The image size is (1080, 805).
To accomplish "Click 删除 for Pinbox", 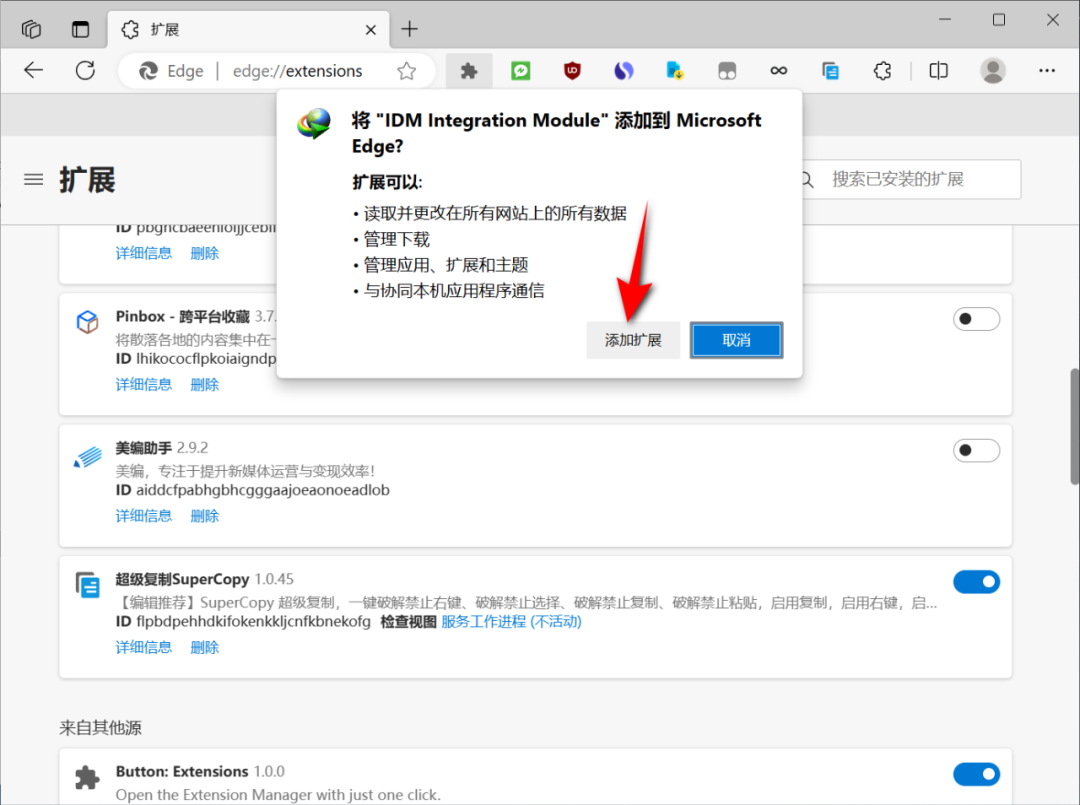I will coord(205,385).
